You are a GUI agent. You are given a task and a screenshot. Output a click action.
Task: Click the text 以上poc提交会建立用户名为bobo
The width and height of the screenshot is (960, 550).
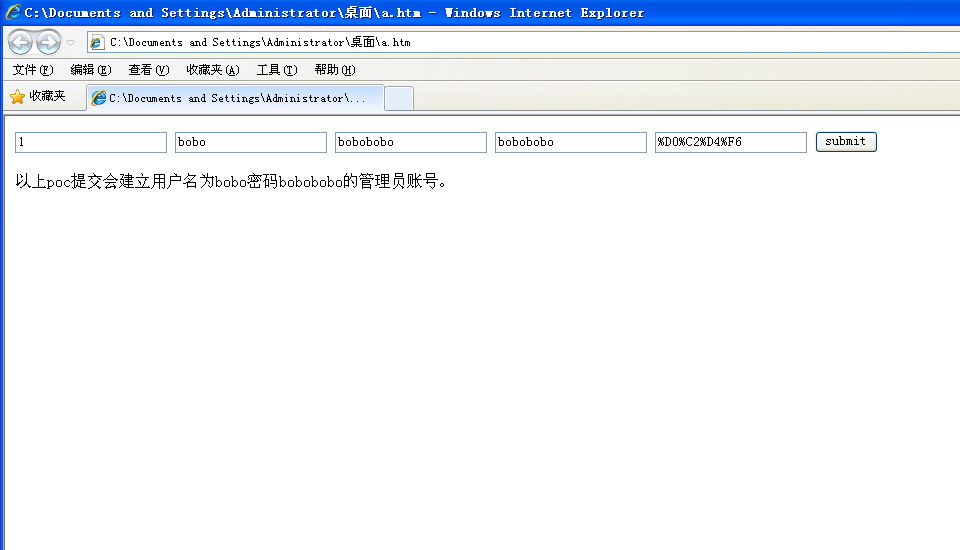(x=131, y=181)
